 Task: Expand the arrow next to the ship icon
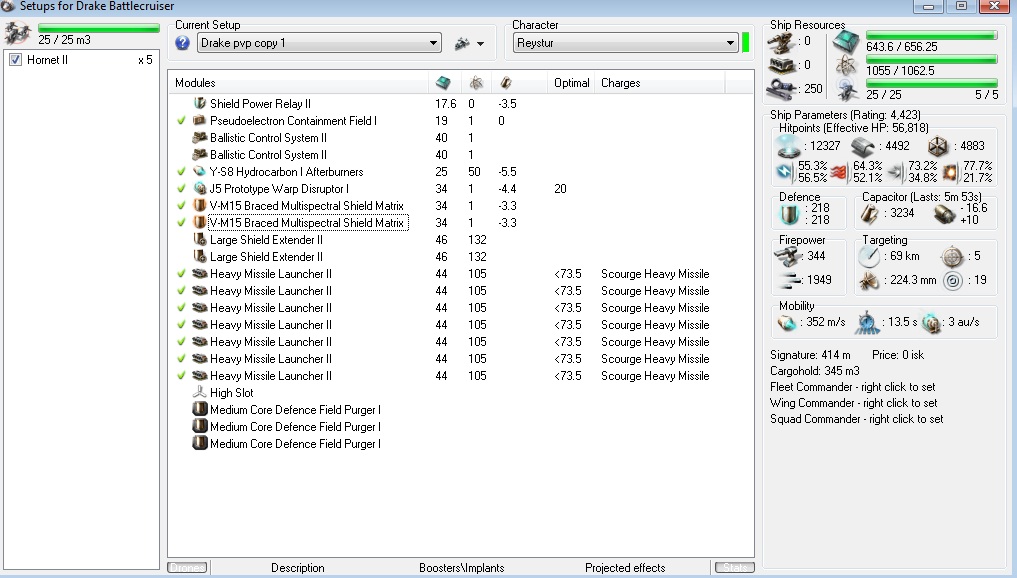point(481,44)
